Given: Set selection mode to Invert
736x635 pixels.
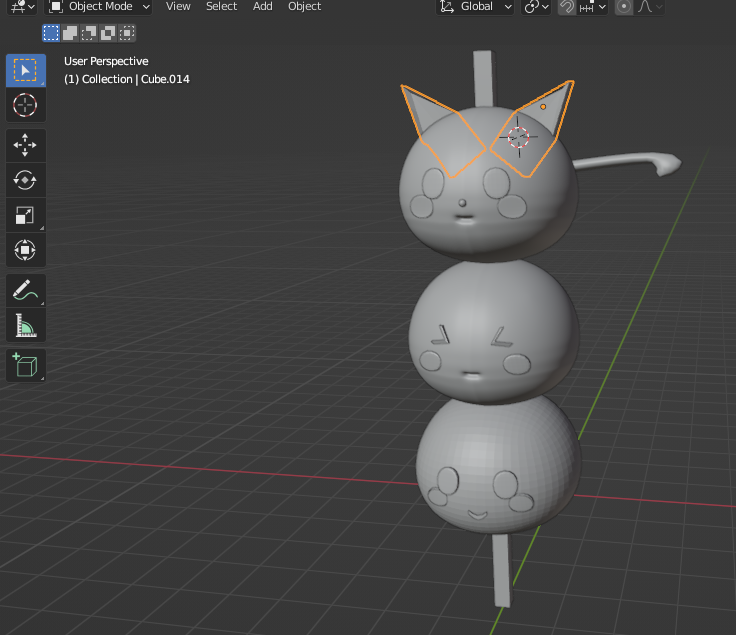Looking at the screenshot, I should click(x=107, y=33).
